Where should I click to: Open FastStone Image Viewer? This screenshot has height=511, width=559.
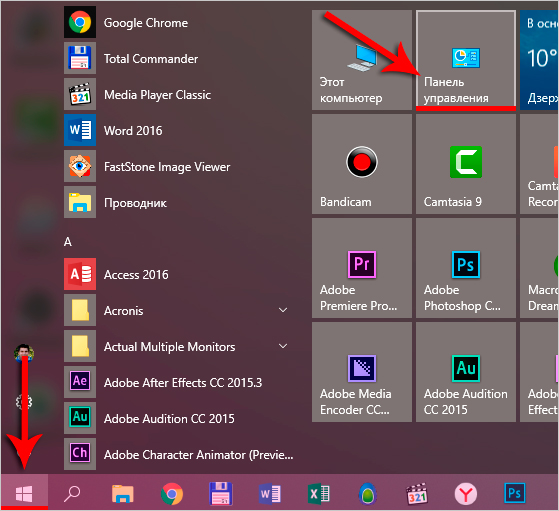[178, 166]
